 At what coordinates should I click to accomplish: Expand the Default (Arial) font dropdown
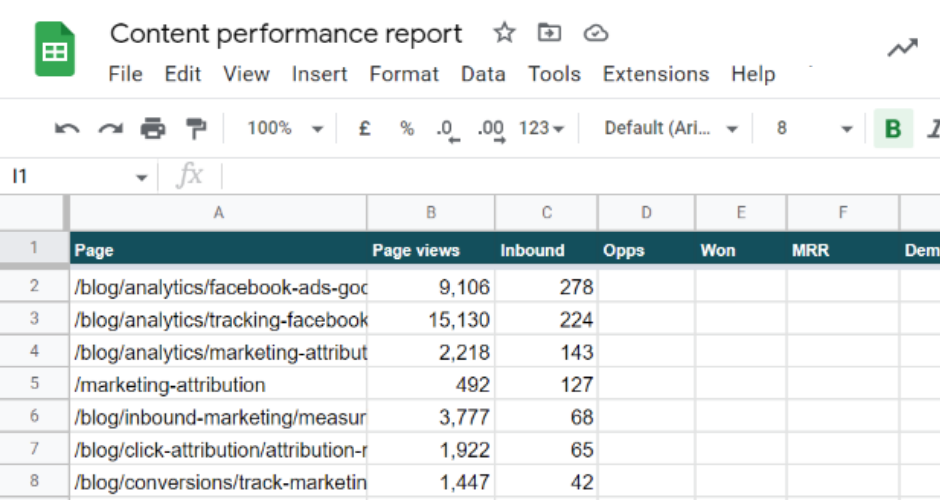(671, 128)
